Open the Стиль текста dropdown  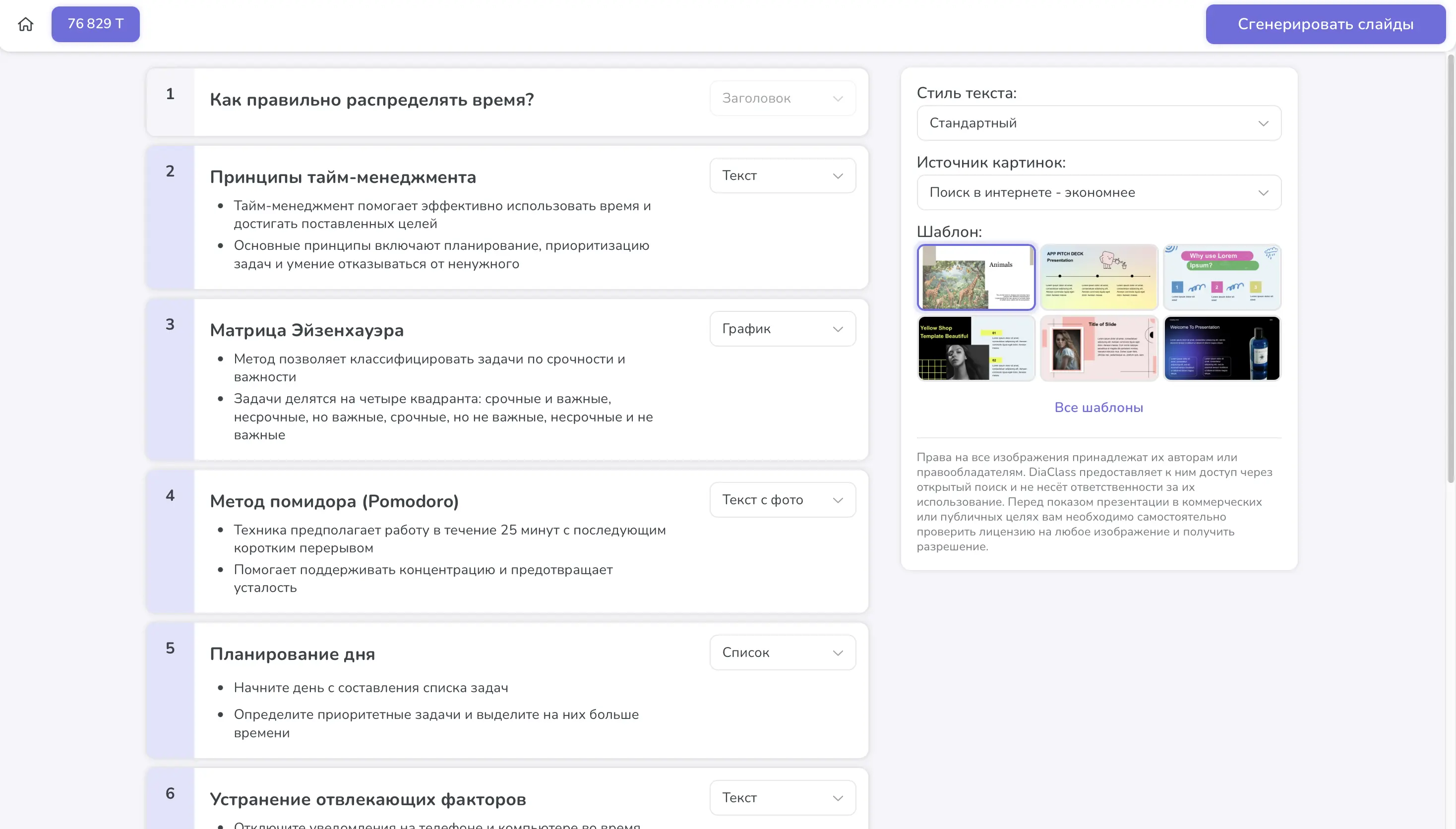click(x=1098, y=123)
